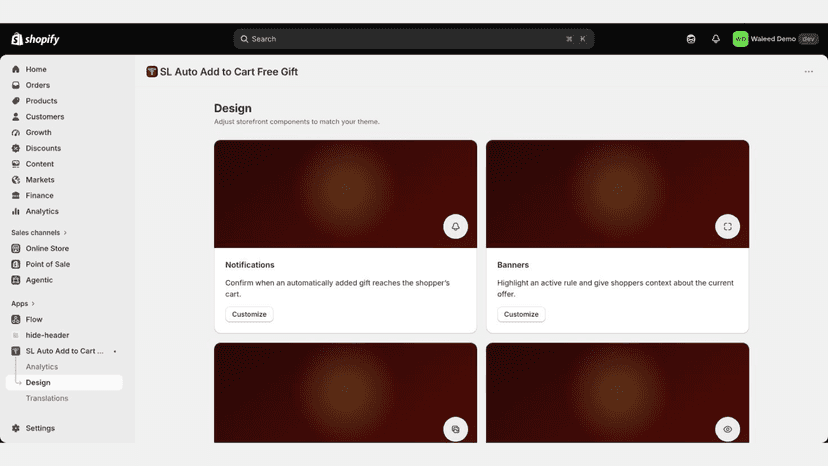
Task: Click the Orders inbox icon in sidebar
Action: pyautogui.click(x=16, y=85)
